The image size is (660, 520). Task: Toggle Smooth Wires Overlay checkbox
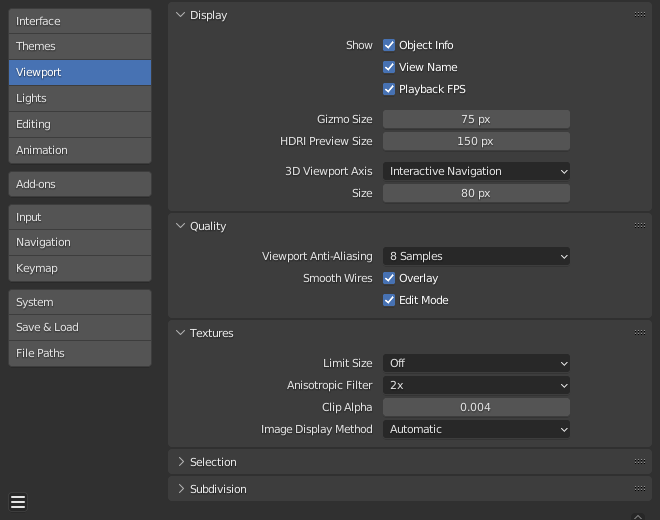390,278
